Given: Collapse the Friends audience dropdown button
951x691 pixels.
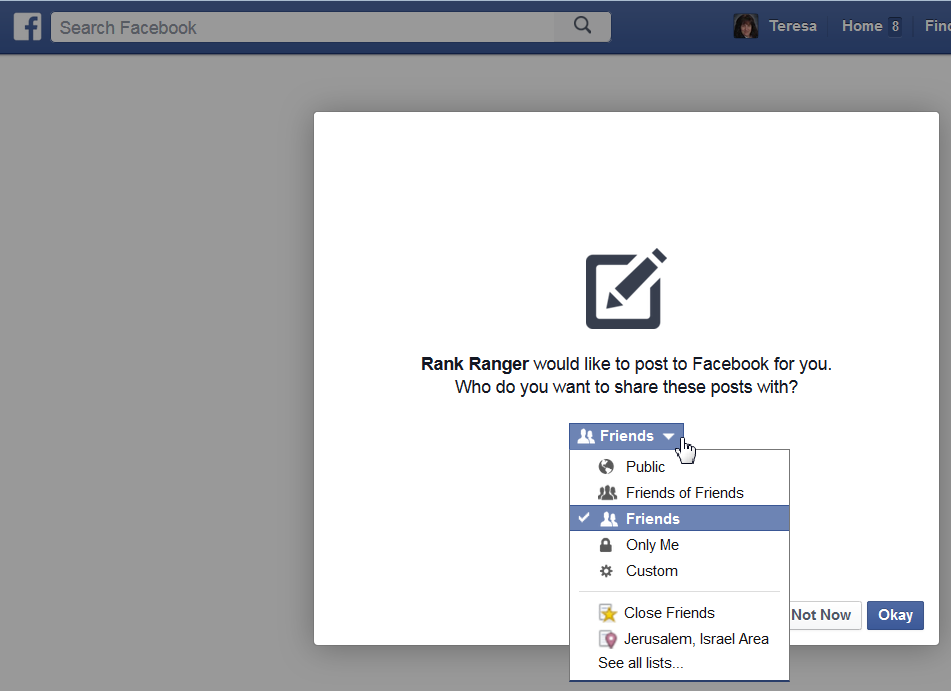Looking at the screenshot, I should coord(626,436).
